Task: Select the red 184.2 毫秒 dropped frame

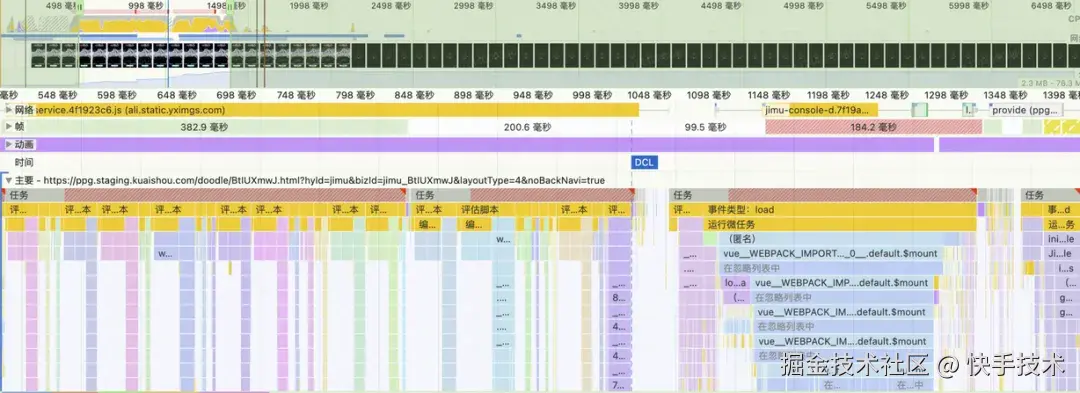Action: click(x=873, y=127)
